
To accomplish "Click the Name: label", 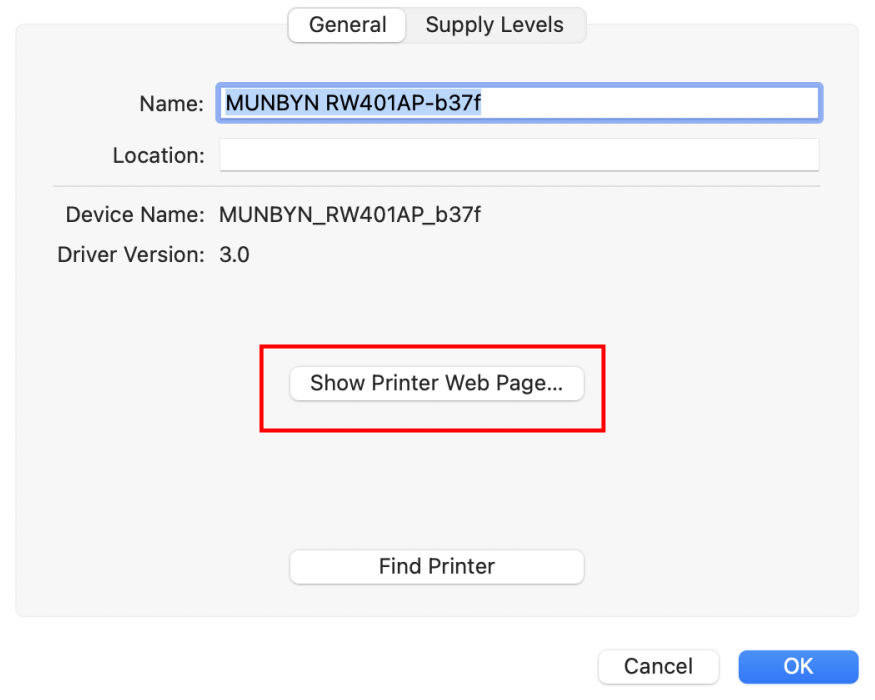I will [171, 104].
